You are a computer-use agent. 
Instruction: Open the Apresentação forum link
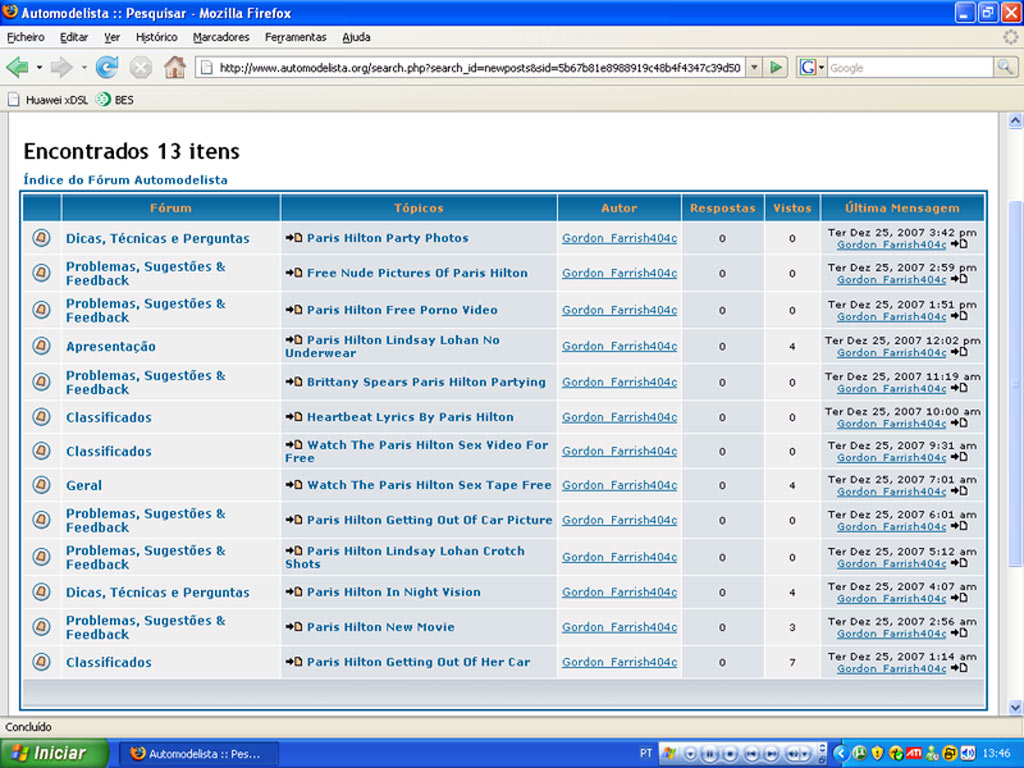(110, 346)
